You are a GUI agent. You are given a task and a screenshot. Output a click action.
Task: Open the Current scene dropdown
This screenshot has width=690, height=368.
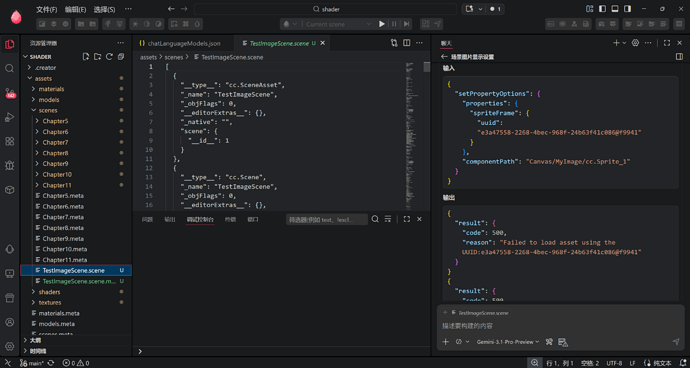[338, 24]
